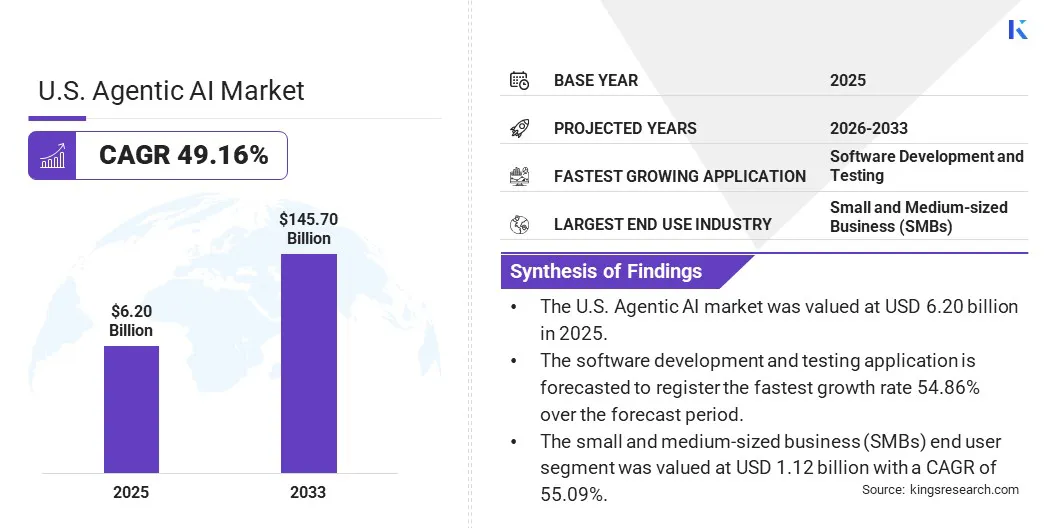Screen dimensions: 1056x528
Task: Click the rocket icon next to Projected Years
Action: point(519,128)
